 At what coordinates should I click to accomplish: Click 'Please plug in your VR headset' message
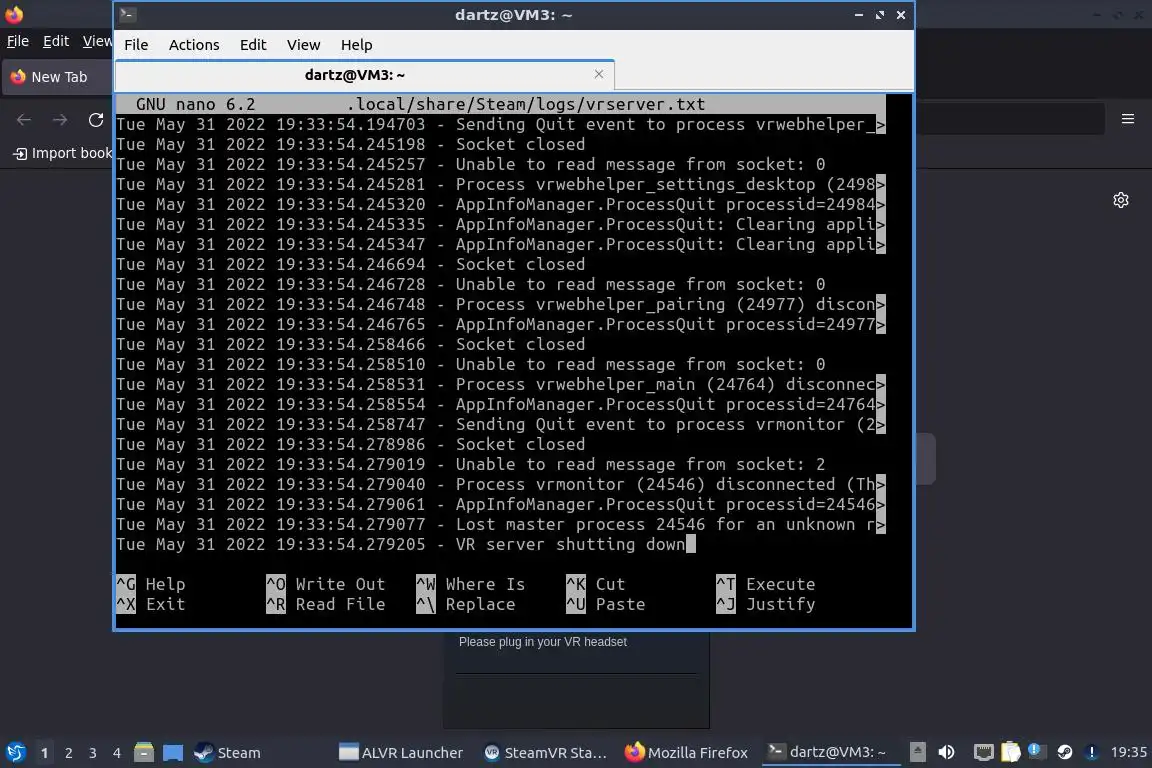(543, 642)
